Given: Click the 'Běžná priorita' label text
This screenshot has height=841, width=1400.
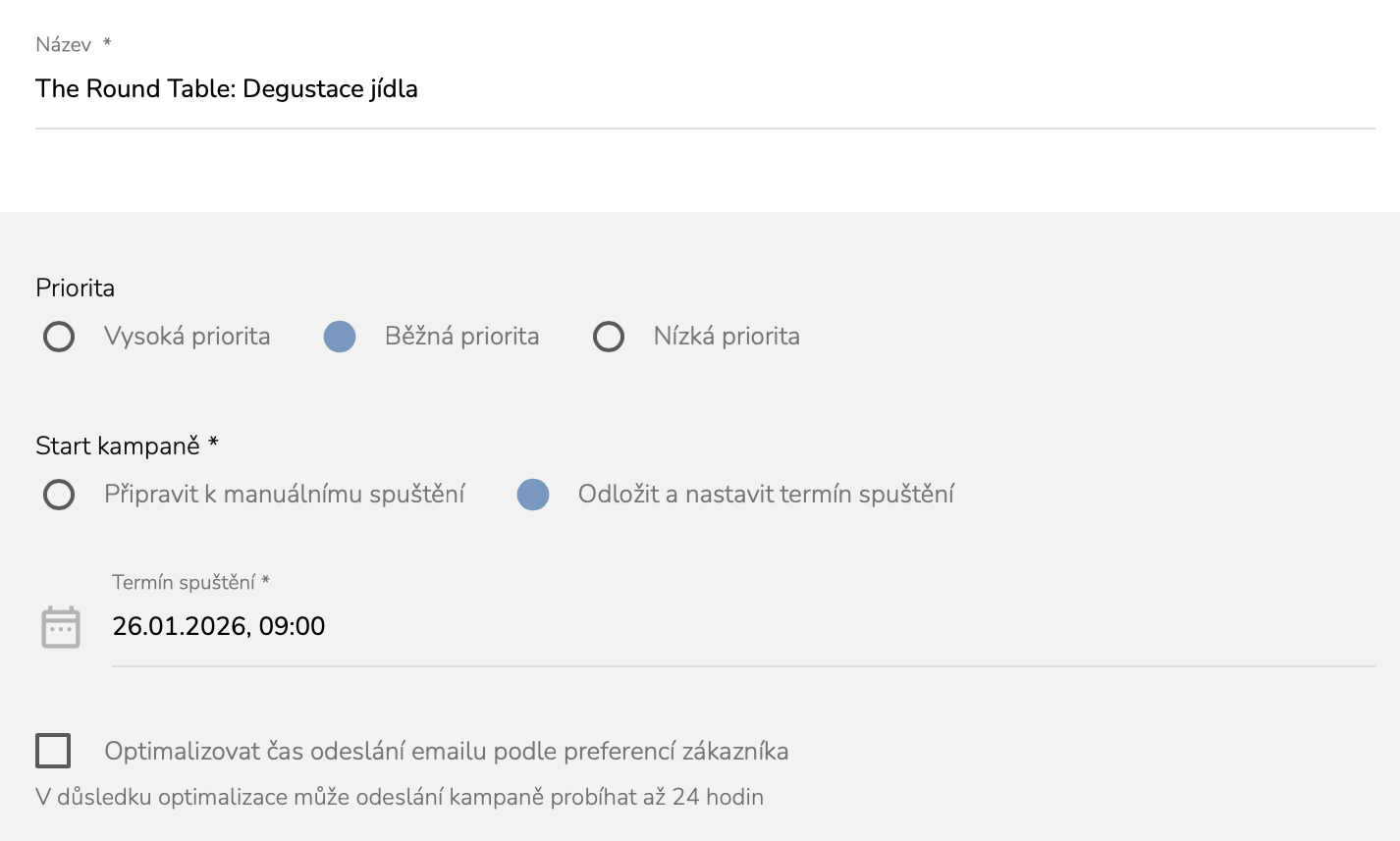Looking at the screenshot, I should tap(461, 337).
